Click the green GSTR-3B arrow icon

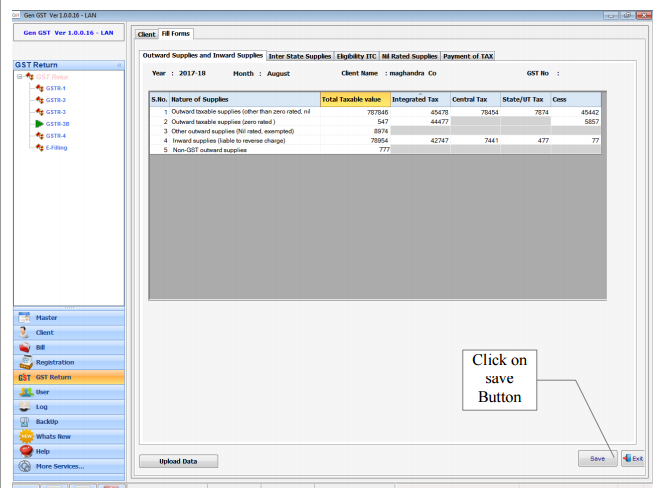[40, 124]
